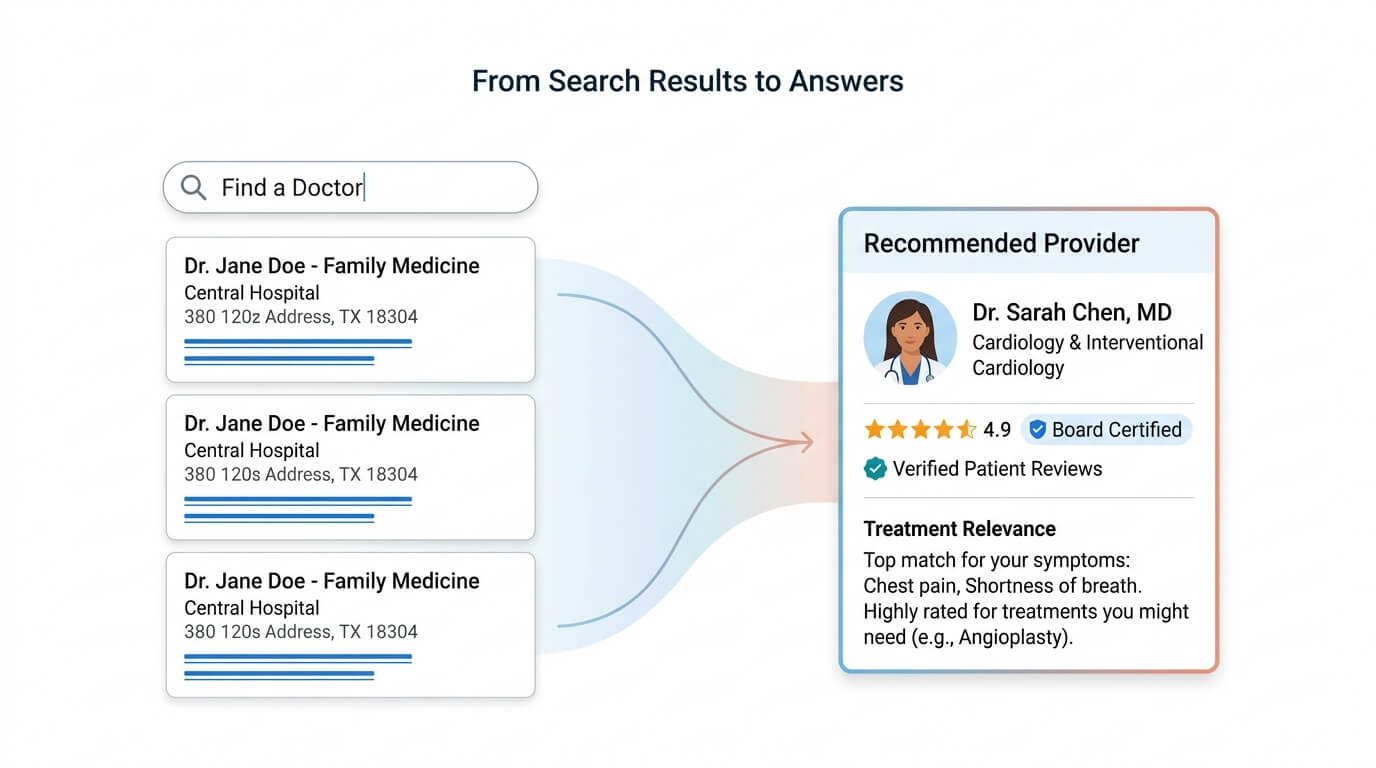1376x768 pixels.
Task: Open the first Dr. Jane Doe result
Action: coord(350,309)
